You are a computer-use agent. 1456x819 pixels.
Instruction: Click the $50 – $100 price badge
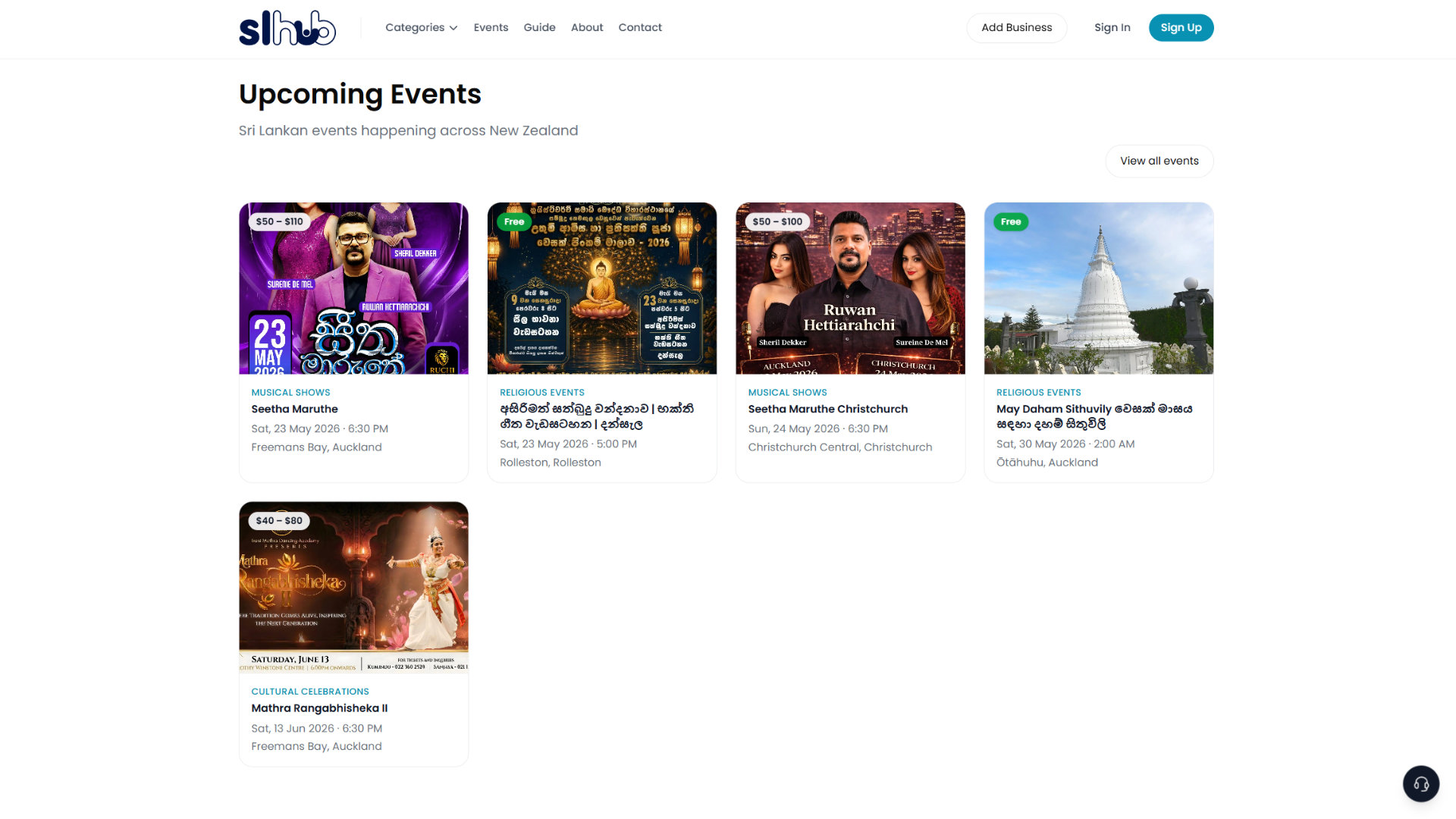point(777,221)
